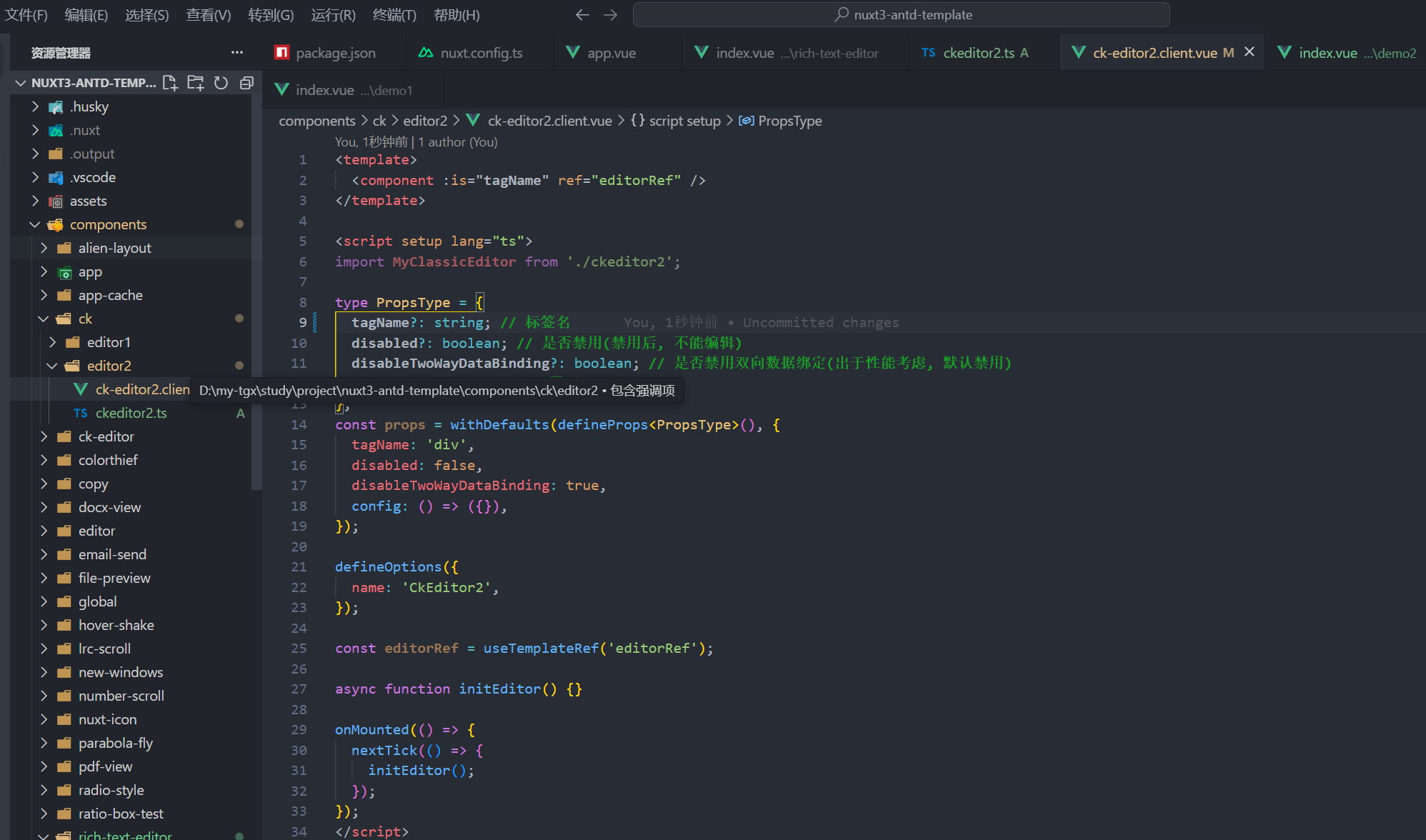Collapse the editor2 folder
1426x840 pixels.
[109, 366]
